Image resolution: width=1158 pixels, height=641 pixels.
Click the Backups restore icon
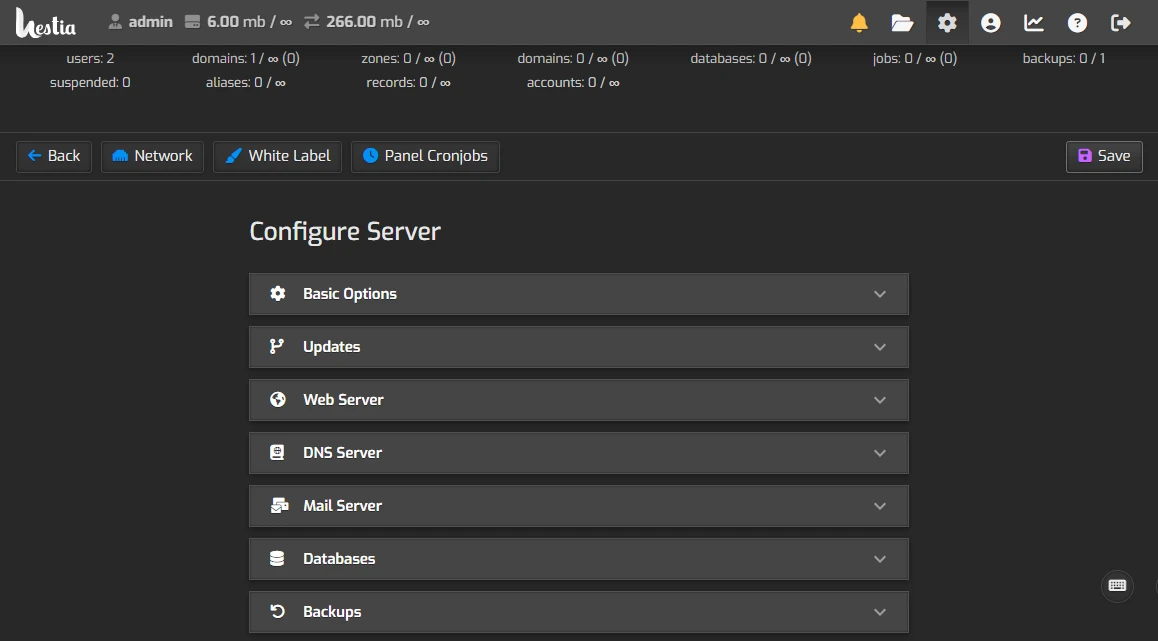[278, 611]
